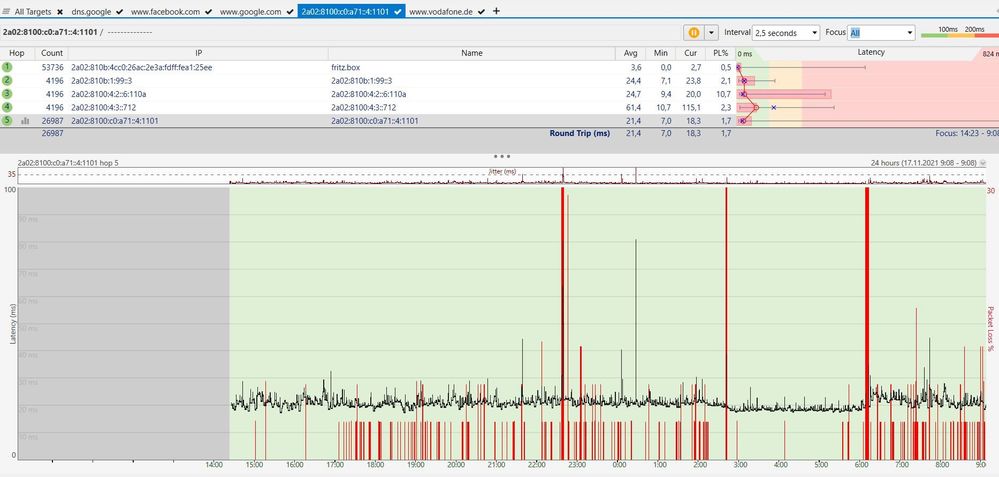Viewport: 999px width, 477px height.
Task: Select the fritz.box name cell
Action: (x=345, y=67)
